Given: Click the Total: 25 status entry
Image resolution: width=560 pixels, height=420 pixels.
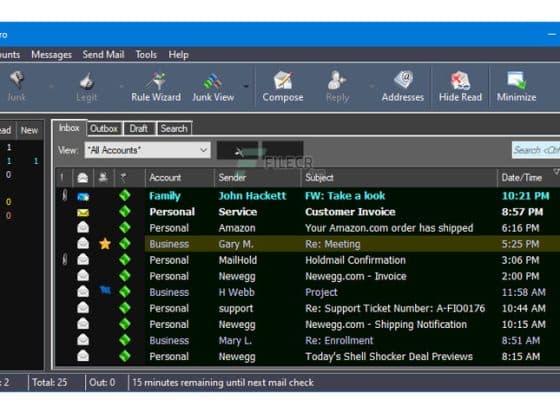Looking at the screenshot, I should 50,382.
